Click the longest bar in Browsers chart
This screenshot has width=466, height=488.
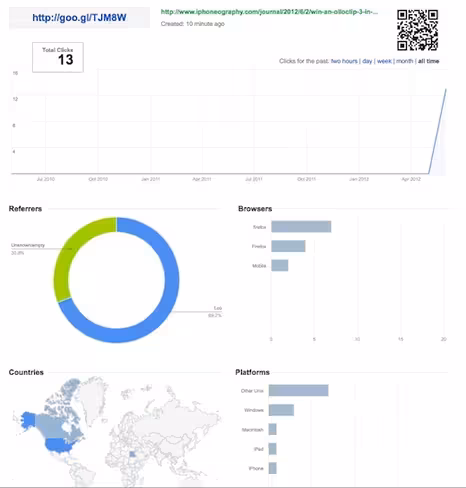tap(301, 227)
